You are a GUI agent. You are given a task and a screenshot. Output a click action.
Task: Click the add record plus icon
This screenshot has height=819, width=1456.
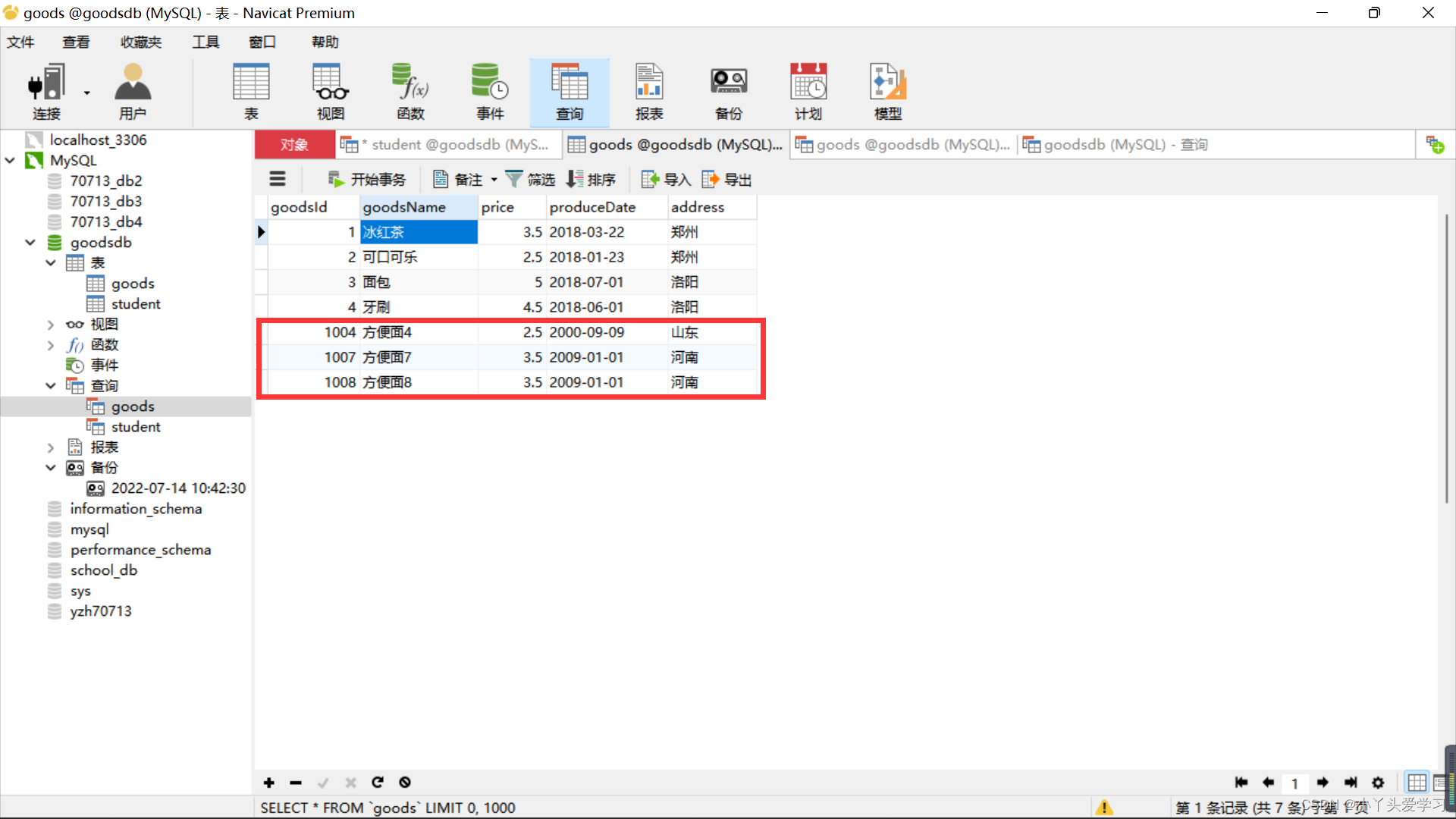[268, 783]
